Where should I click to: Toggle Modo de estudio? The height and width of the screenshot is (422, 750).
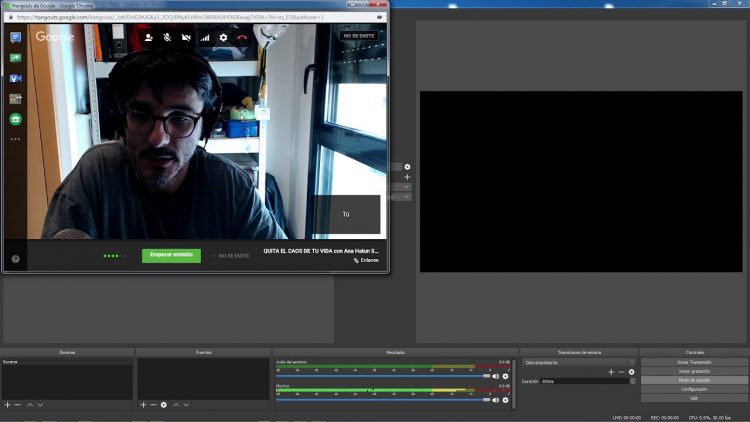tap(694, 380)
